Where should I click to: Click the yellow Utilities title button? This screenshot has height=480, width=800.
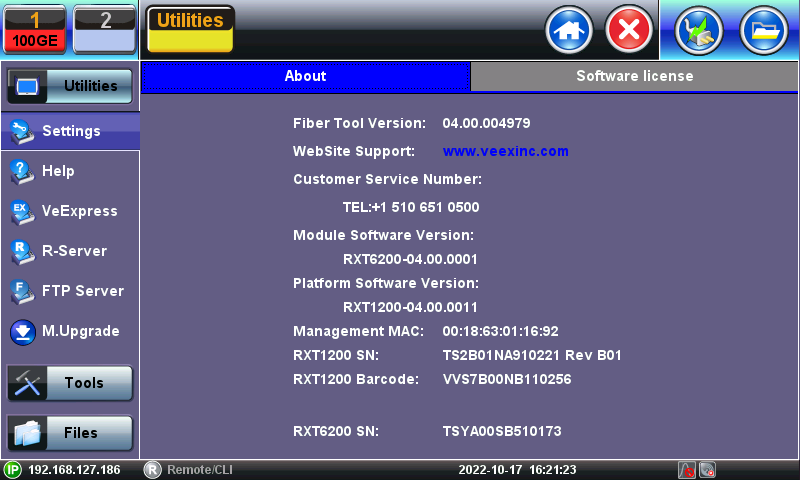click(x=190, y=30)
